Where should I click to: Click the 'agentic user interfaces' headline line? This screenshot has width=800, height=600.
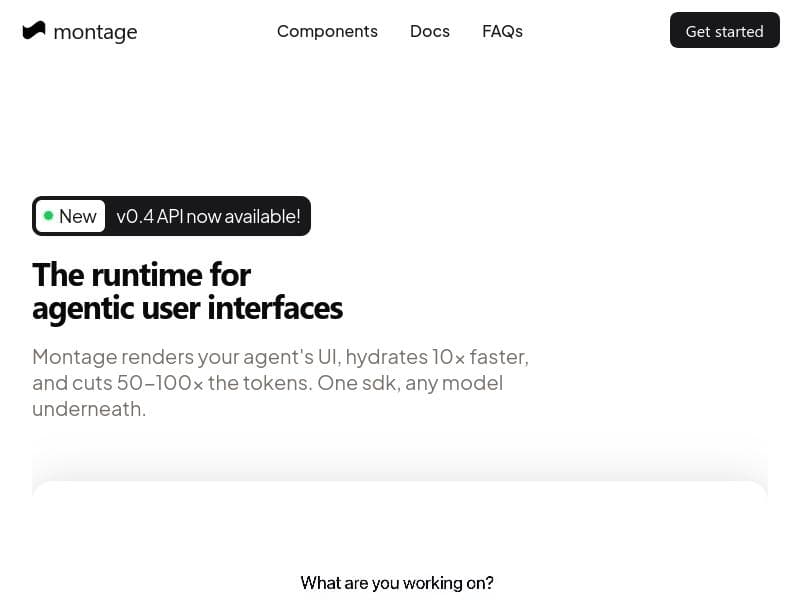[x=187, y=309]
